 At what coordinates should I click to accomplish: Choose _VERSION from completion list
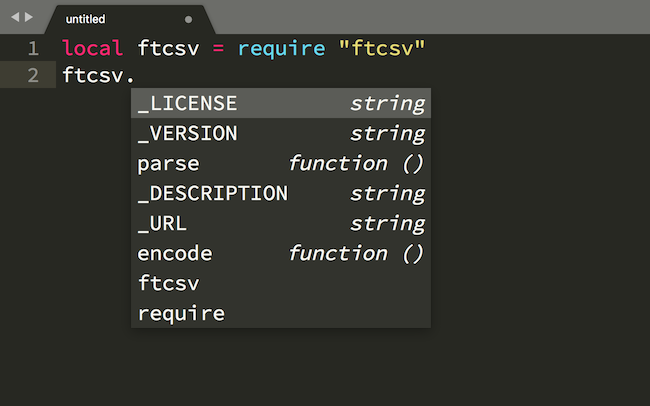(x=281, y=133)
